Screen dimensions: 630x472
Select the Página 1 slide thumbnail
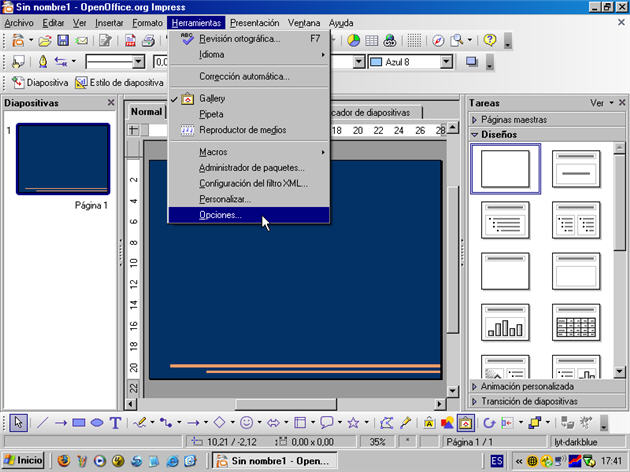pos(63,160)
